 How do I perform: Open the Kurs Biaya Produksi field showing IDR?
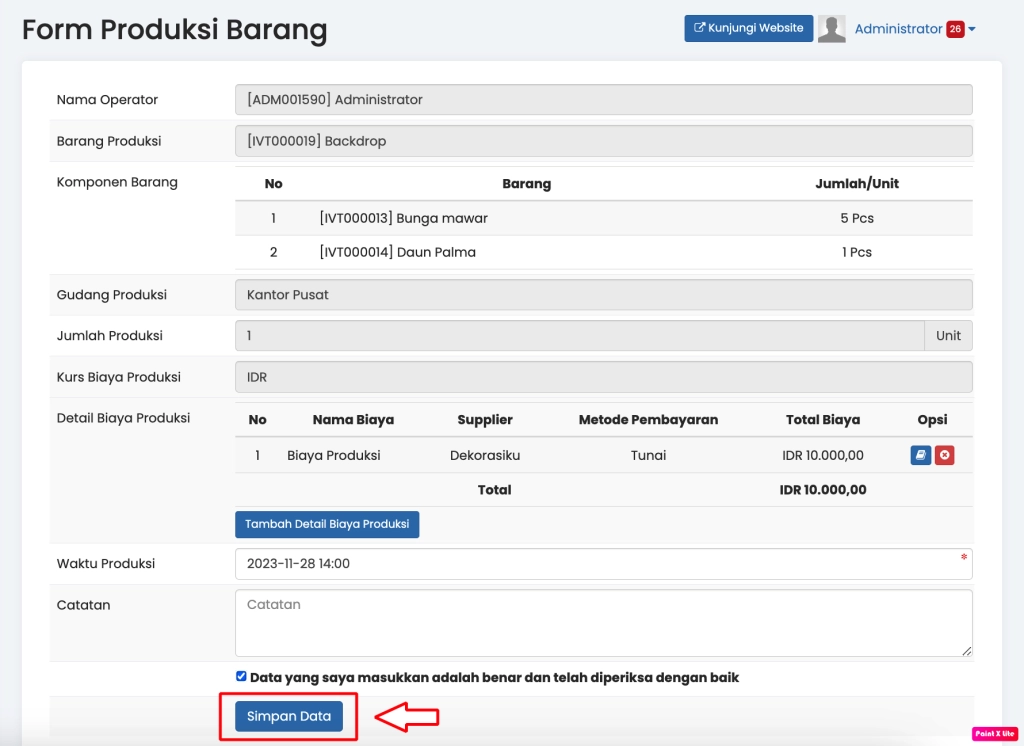click(603, 378)
